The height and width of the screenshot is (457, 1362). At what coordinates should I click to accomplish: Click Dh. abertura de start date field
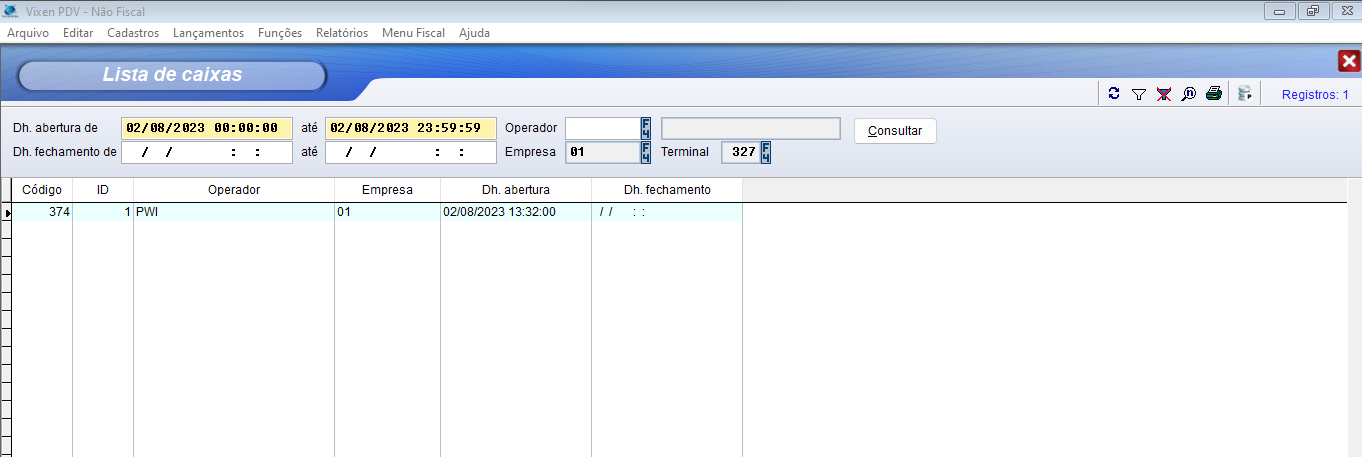point(207,128)
